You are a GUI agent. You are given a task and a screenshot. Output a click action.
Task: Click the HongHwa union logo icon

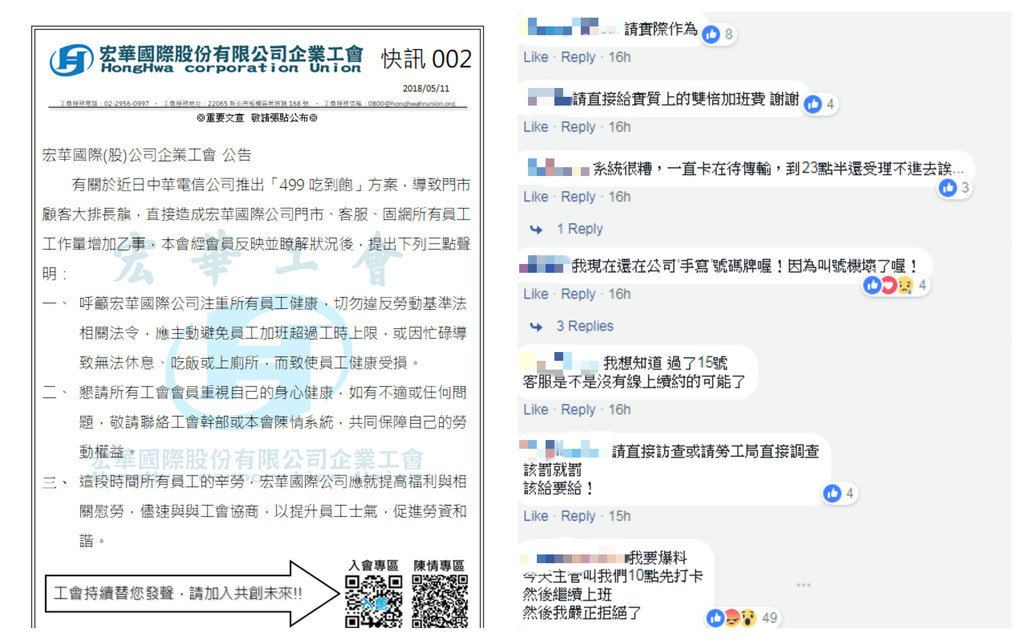pos(72,60)
